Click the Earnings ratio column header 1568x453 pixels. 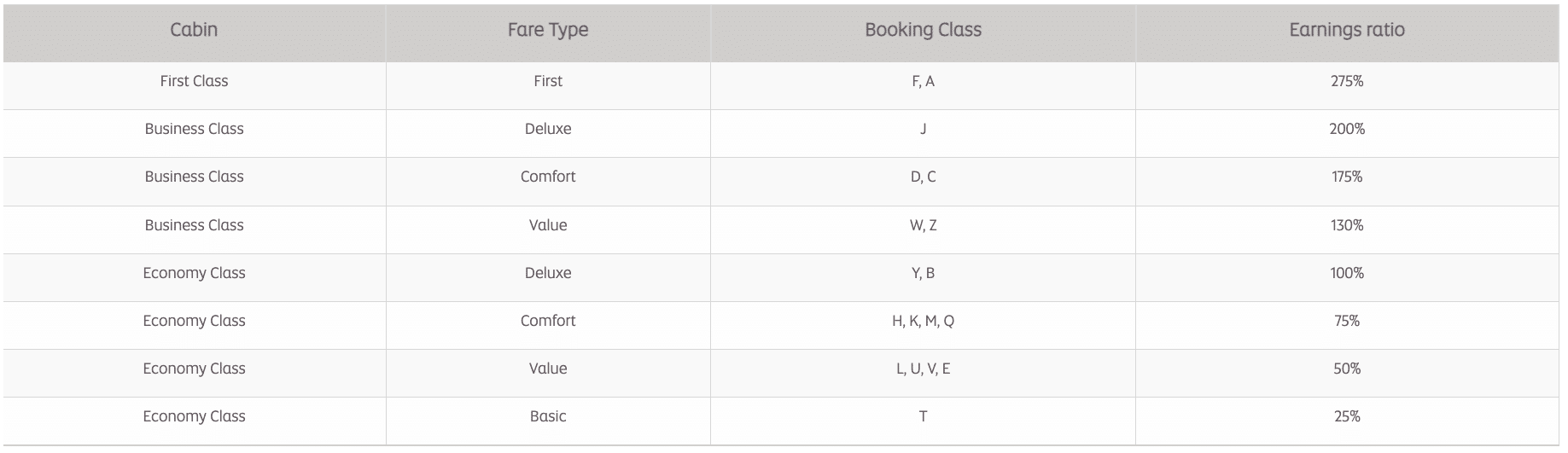tap(1346, 30)
